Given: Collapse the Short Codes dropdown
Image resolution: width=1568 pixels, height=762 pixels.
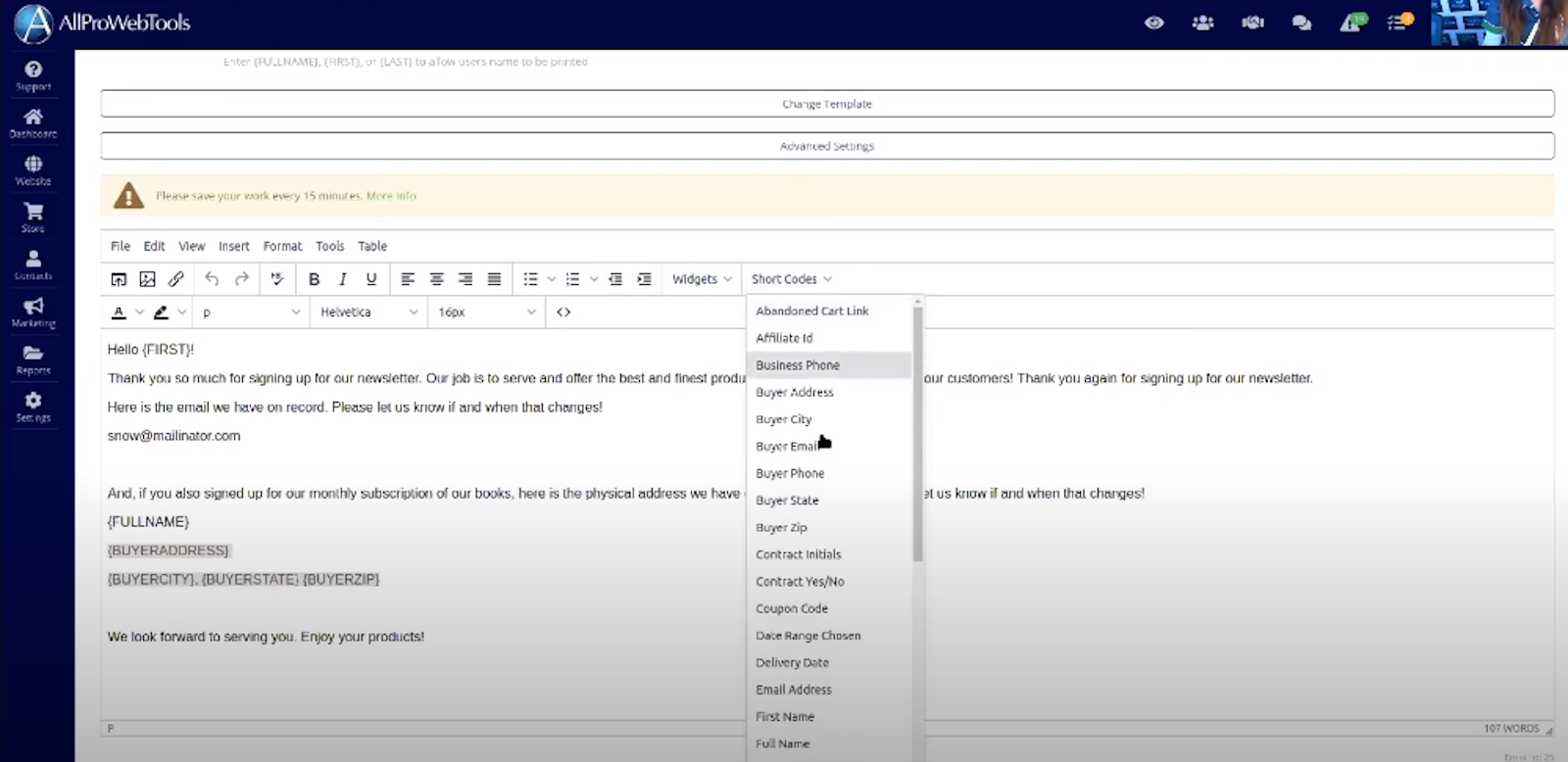Looking at the screenshot, I should (792, 279).
